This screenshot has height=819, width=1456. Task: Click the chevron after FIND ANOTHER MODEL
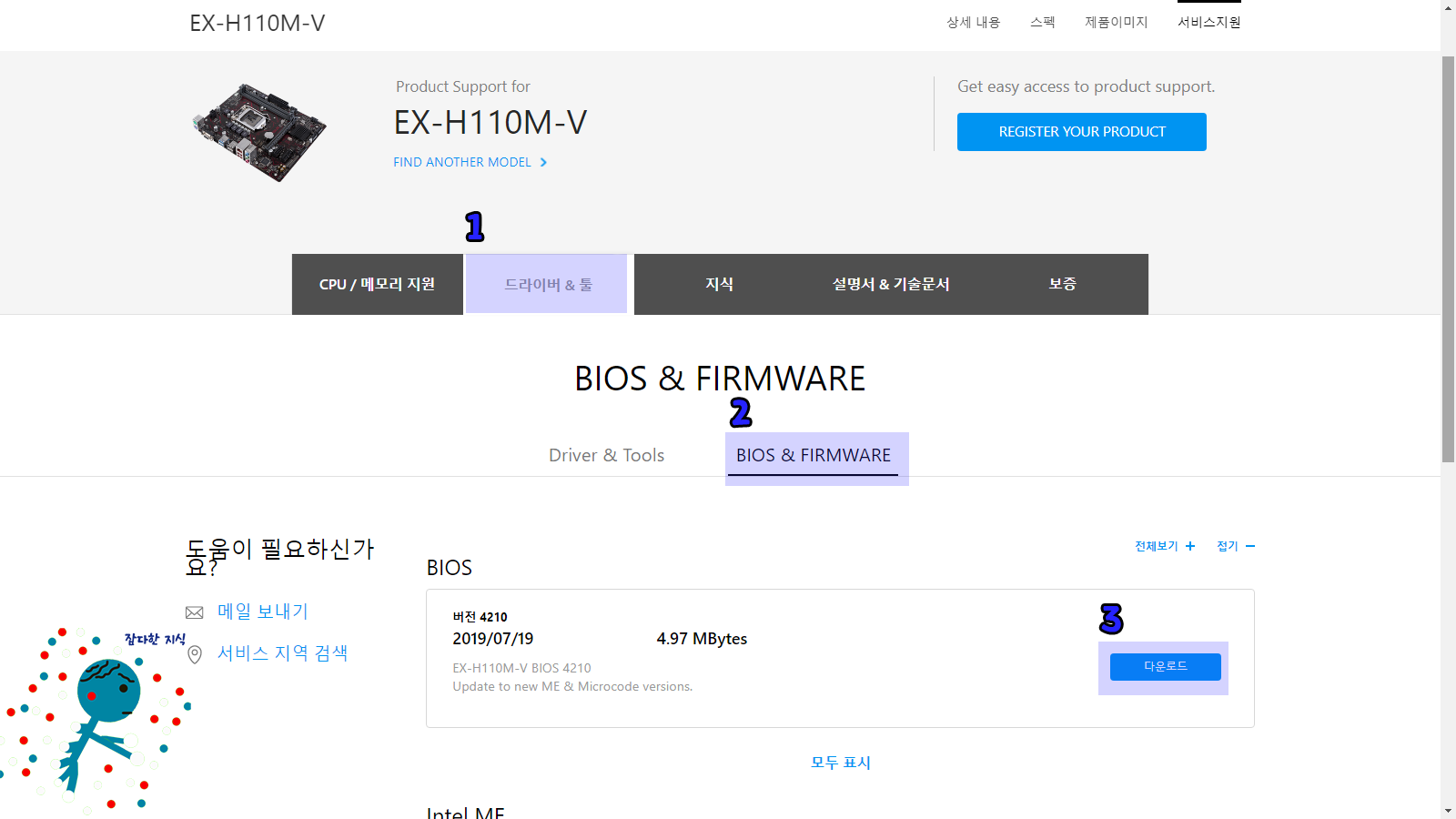543,162
